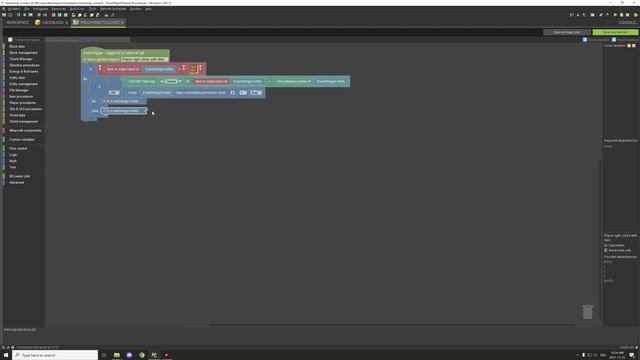Select the highlighted block in the else slot
This screenshot has width=640, height=360.
click(x=124, y=111)
